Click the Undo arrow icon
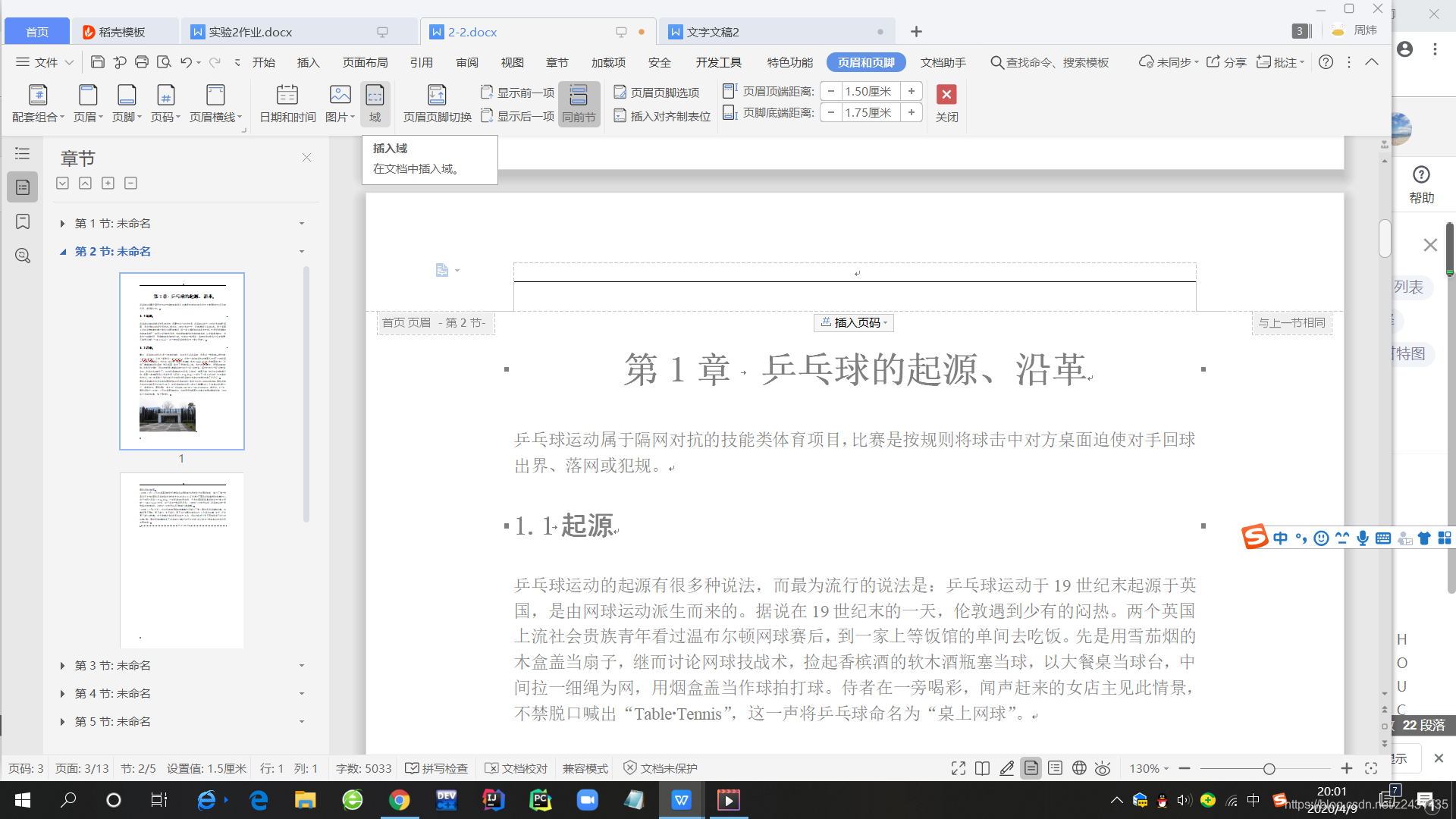The width and height of the screenshot is (1456, 819). (x=187, y=62)
